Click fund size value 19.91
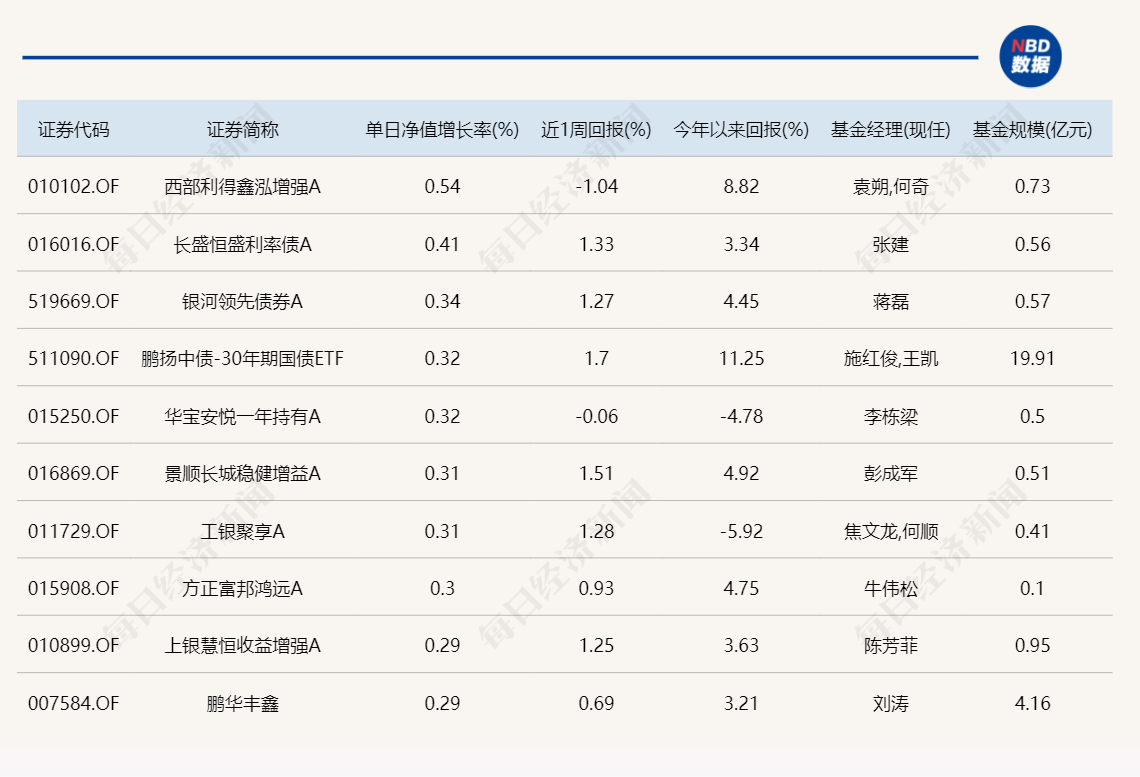The image size is (1140, 777). (x=1032, y=358)
